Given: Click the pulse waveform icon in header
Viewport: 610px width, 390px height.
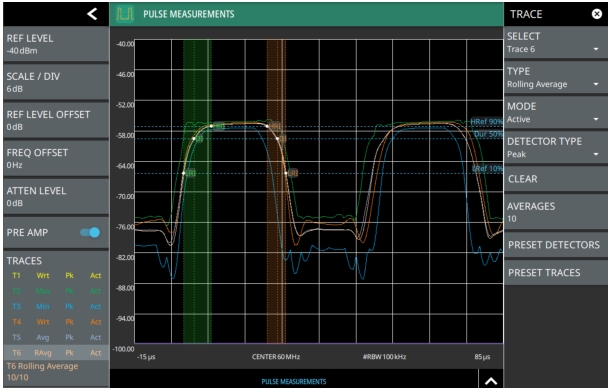Looking at the screenshot, I should pyautogui.click(x=125, y=14).
